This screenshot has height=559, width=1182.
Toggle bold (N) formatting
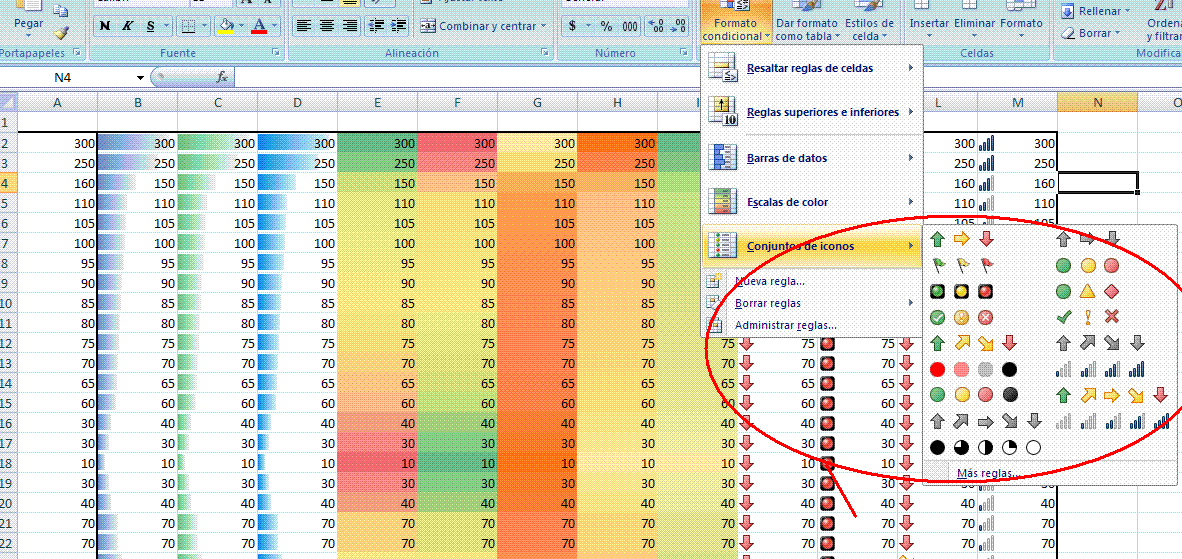click(x=105, y=26)
